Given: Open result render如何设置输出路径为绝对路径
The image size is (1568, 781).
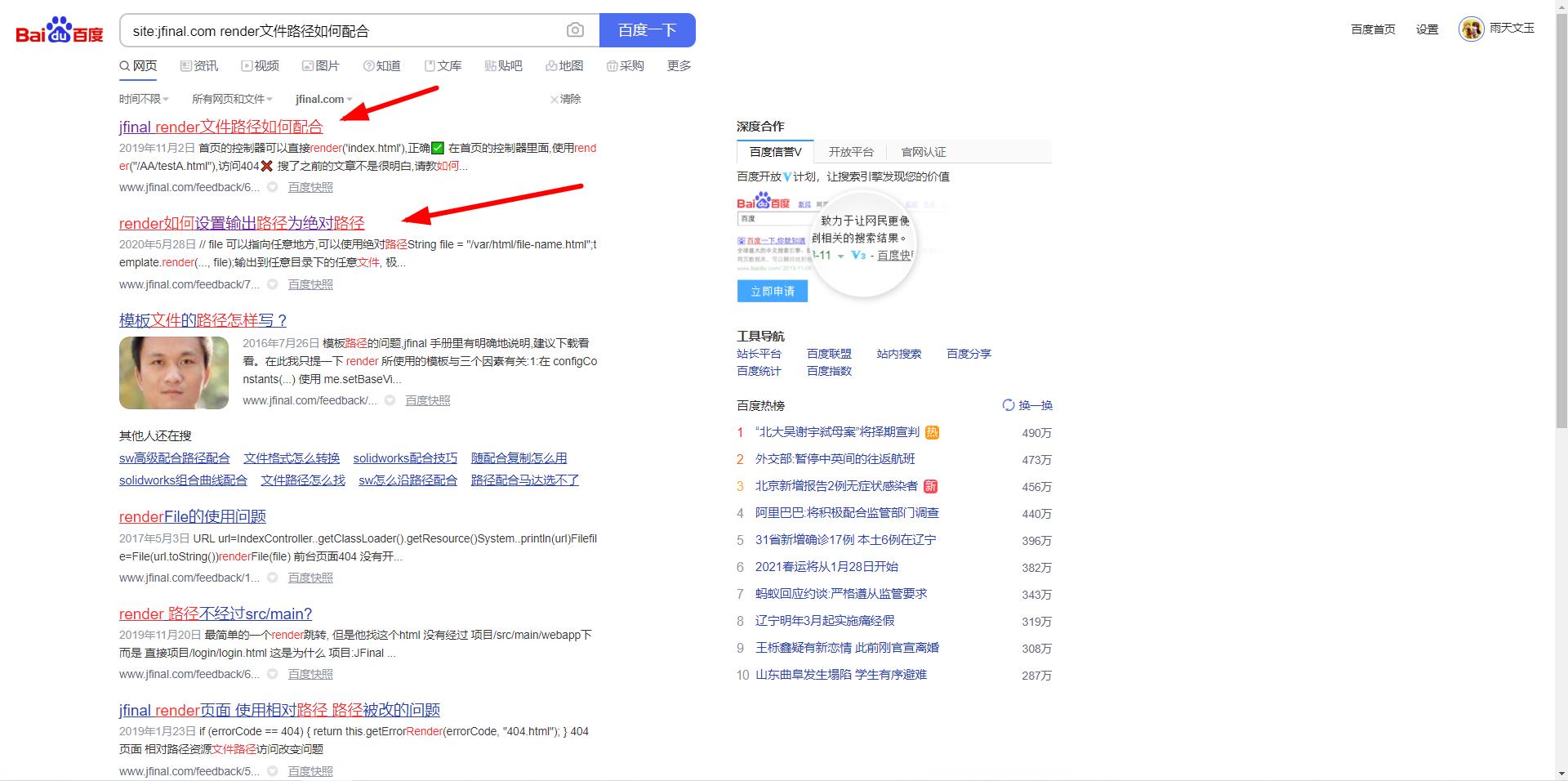Looking at the screenshot, I should [242, 223].
